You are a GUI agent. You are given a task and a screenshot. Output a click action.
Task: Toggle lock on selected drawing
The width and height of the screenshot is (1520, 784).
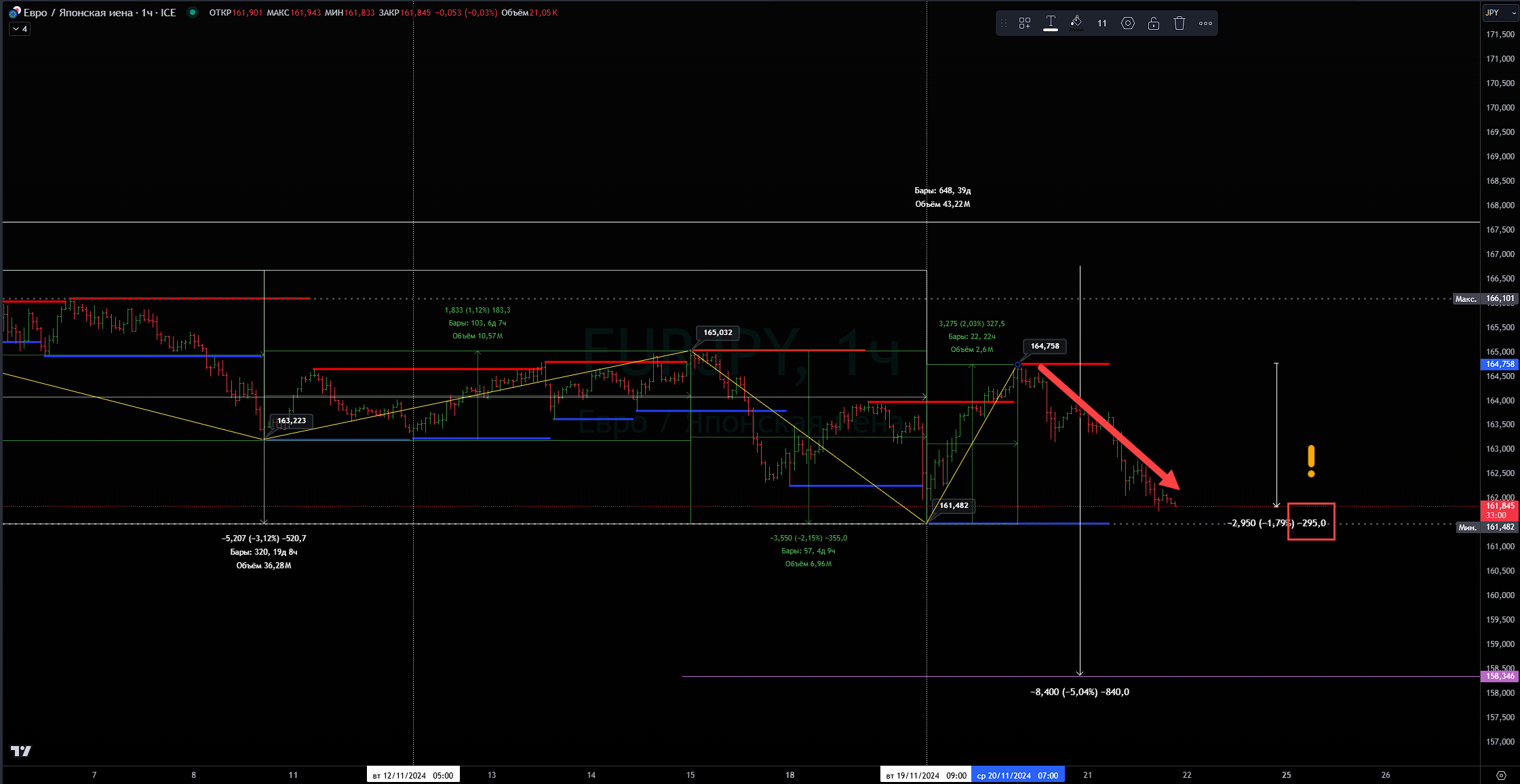(x=1154, y=23)
